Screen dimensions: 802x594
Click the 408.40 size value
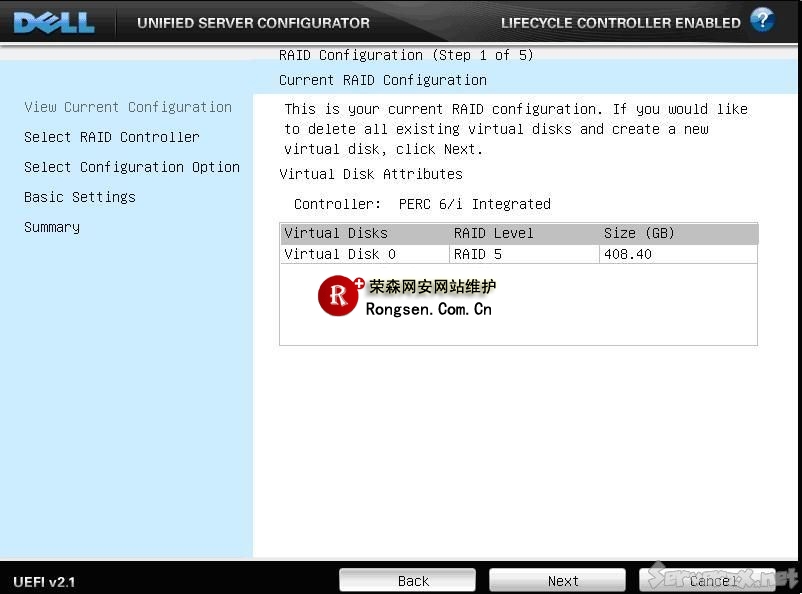[x=628, y=254]
